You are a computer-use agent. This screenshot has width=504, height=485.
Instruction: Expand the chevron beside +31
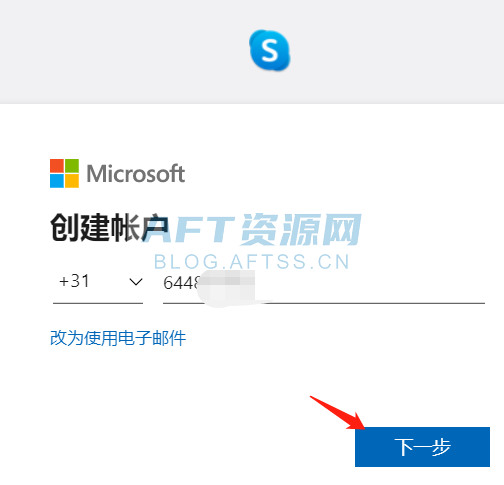(136, 282)
